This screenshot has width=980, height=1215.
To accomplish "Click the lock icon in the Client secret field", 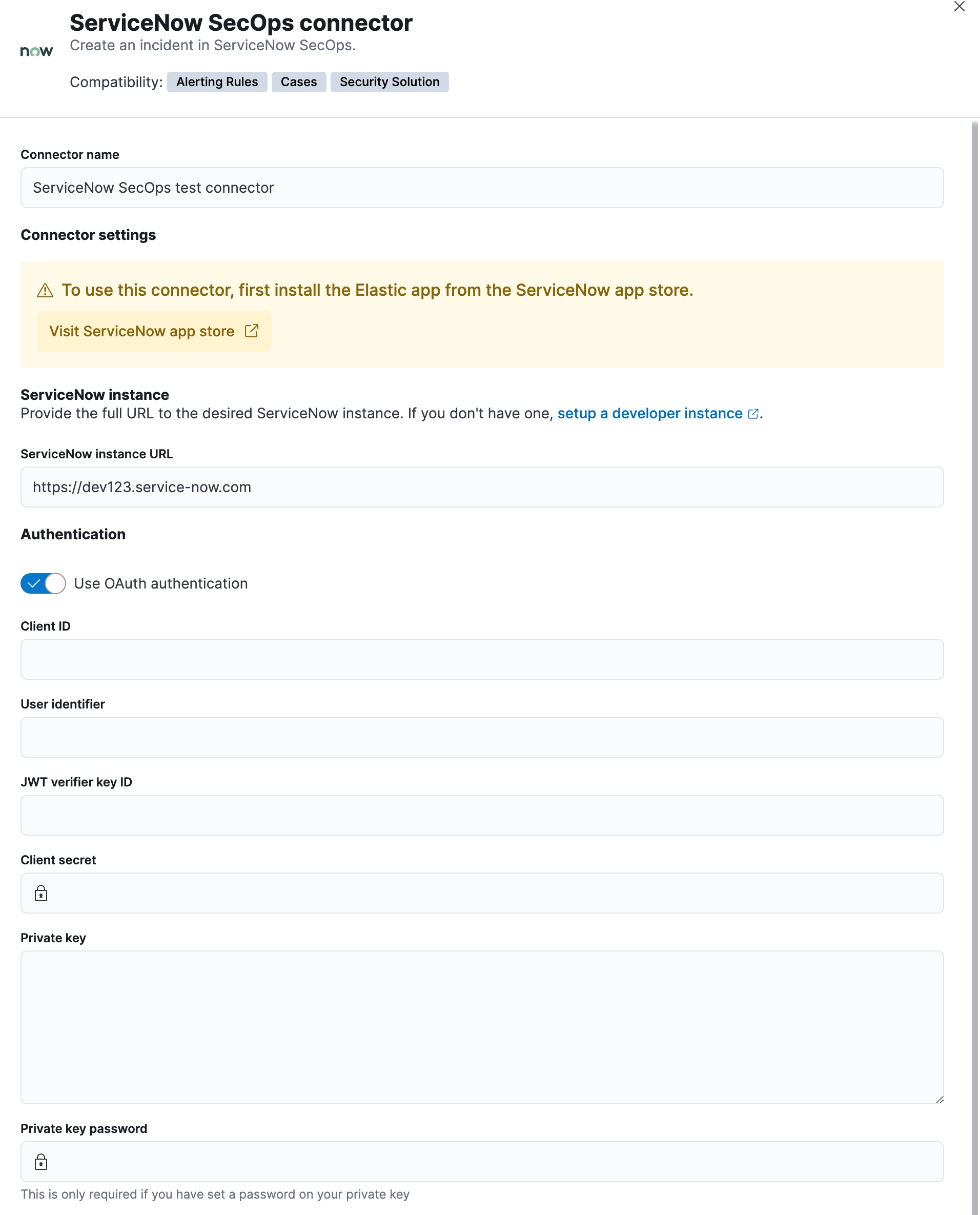I will [x=40, y=893].
